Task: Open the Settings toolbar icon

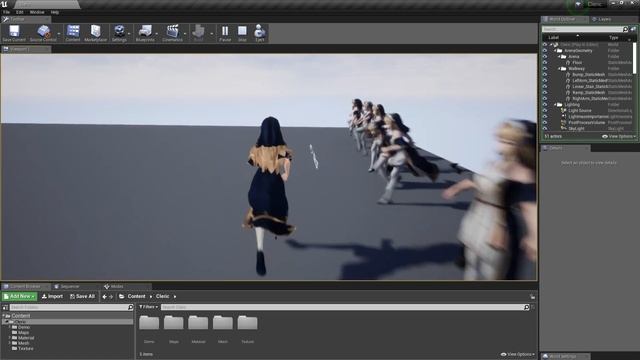Action: 119,31
